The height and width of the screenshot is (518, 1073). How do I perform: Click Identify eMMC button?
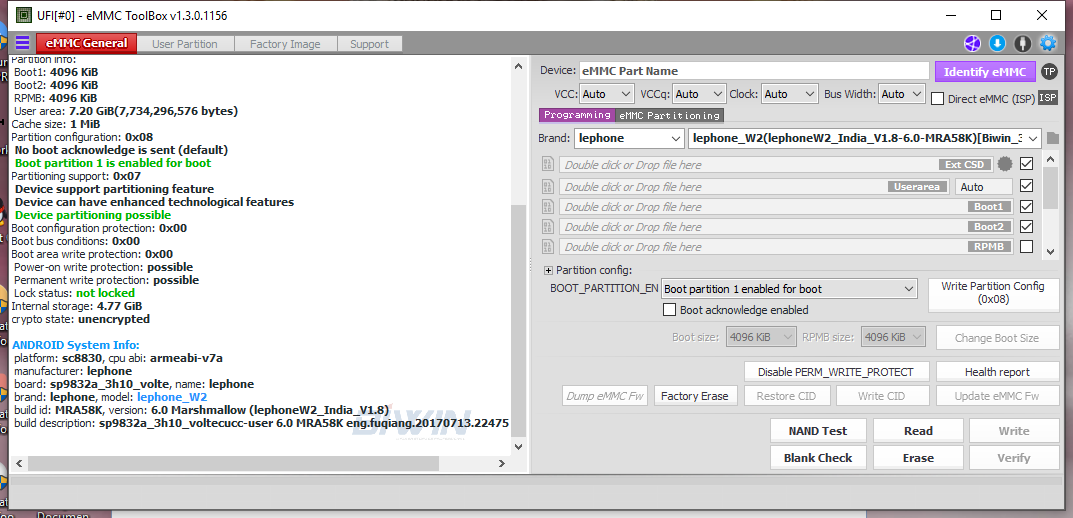pyautogui.click(x=985, y=71)
